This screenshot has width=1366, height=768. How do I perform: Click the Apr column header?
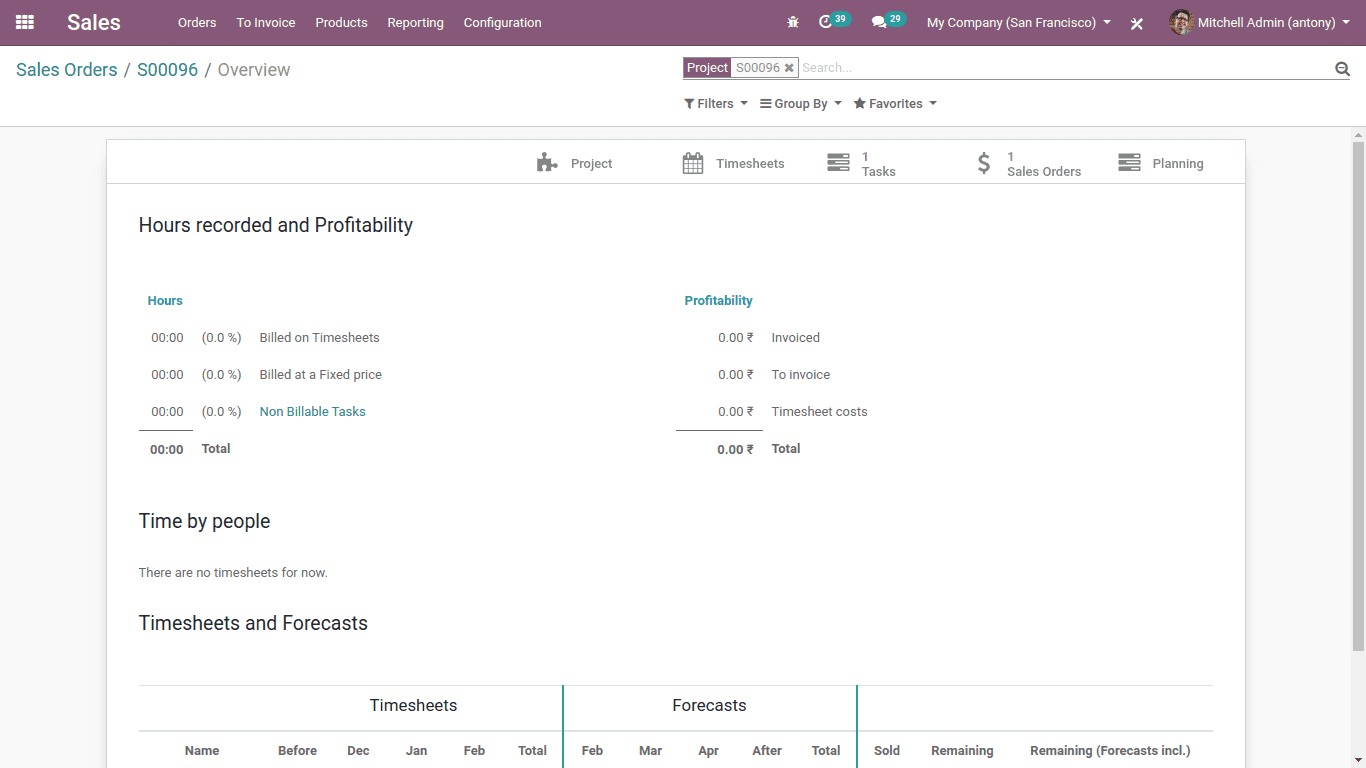(709, 751)
